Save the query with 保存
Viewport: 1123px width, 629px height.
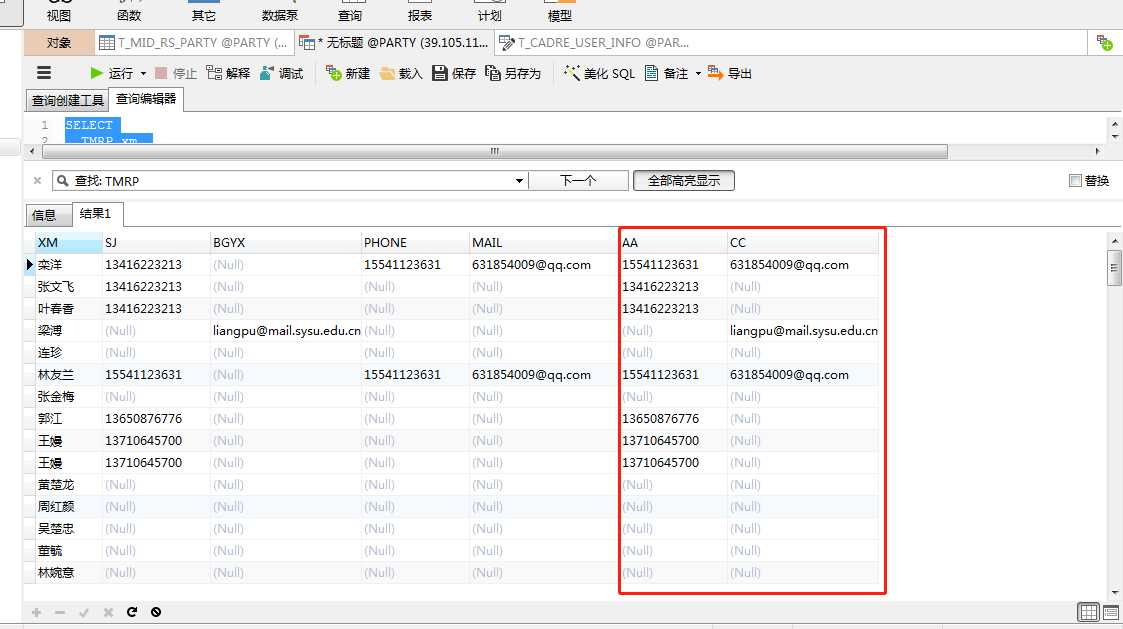(454, 73)
